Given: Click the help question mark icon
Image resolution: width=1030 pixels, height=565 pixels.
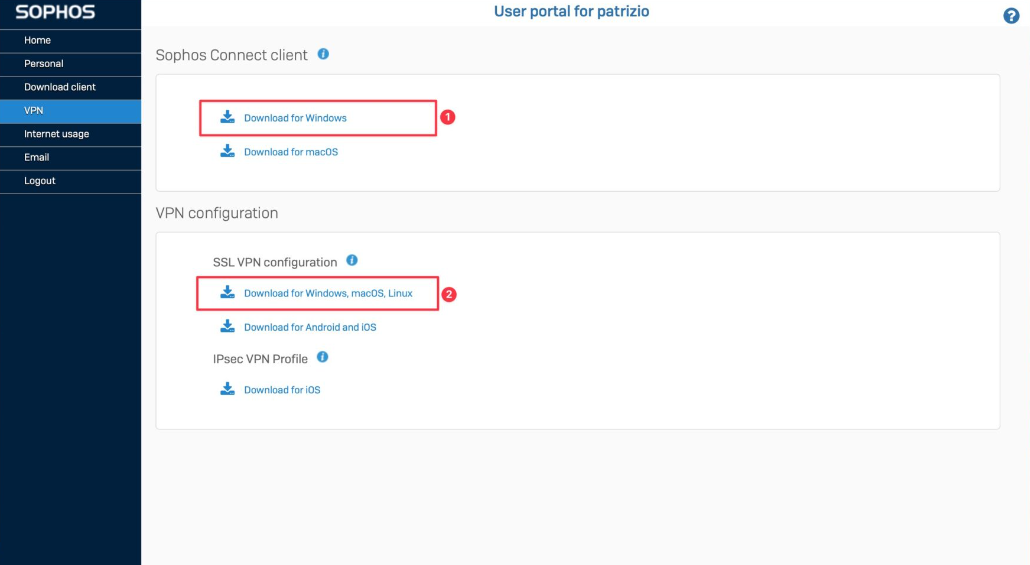Looking at the screenshot, I should 1011,16.
